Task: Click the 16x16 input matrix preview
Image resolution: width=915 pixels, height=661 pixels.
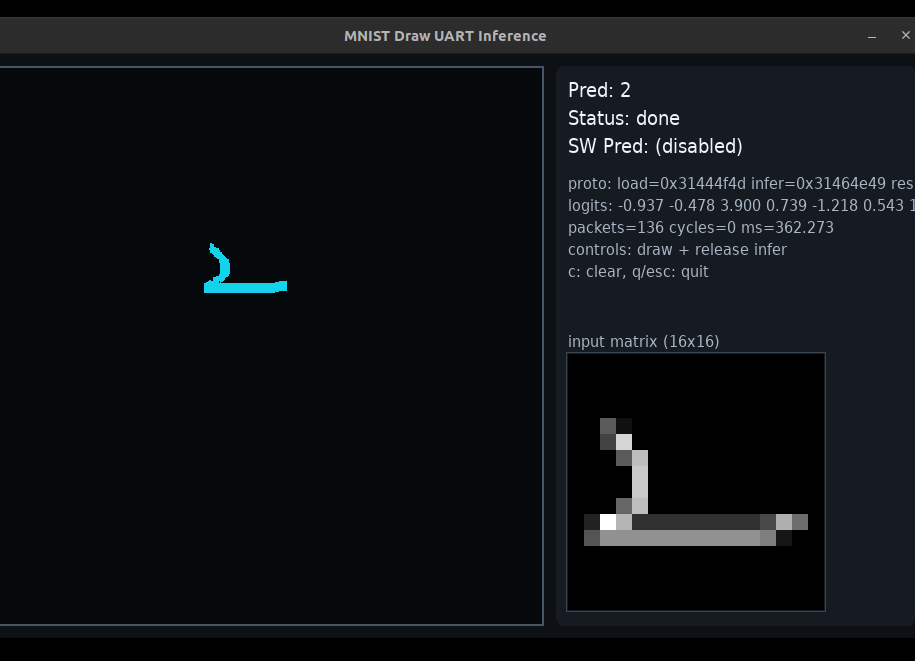Action: [x=695, y=481]
